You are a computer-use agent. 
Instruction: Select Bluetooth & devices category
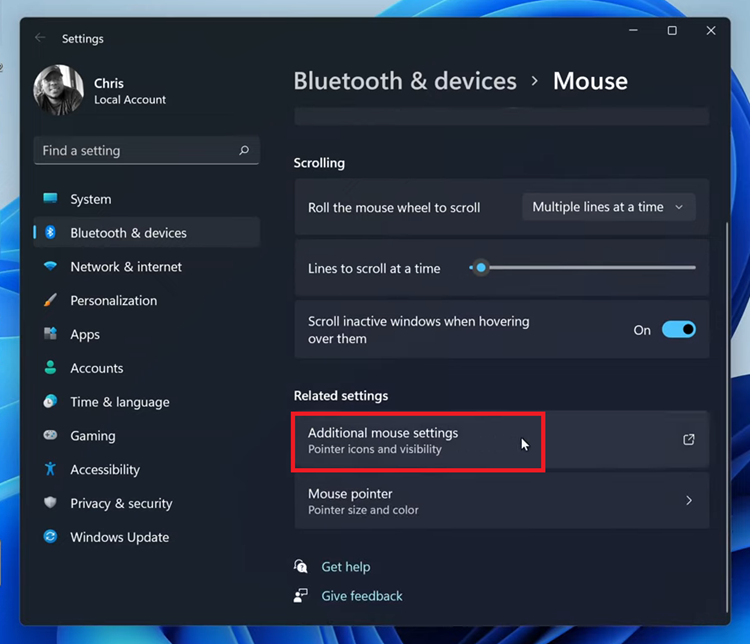tap(147, 233)
